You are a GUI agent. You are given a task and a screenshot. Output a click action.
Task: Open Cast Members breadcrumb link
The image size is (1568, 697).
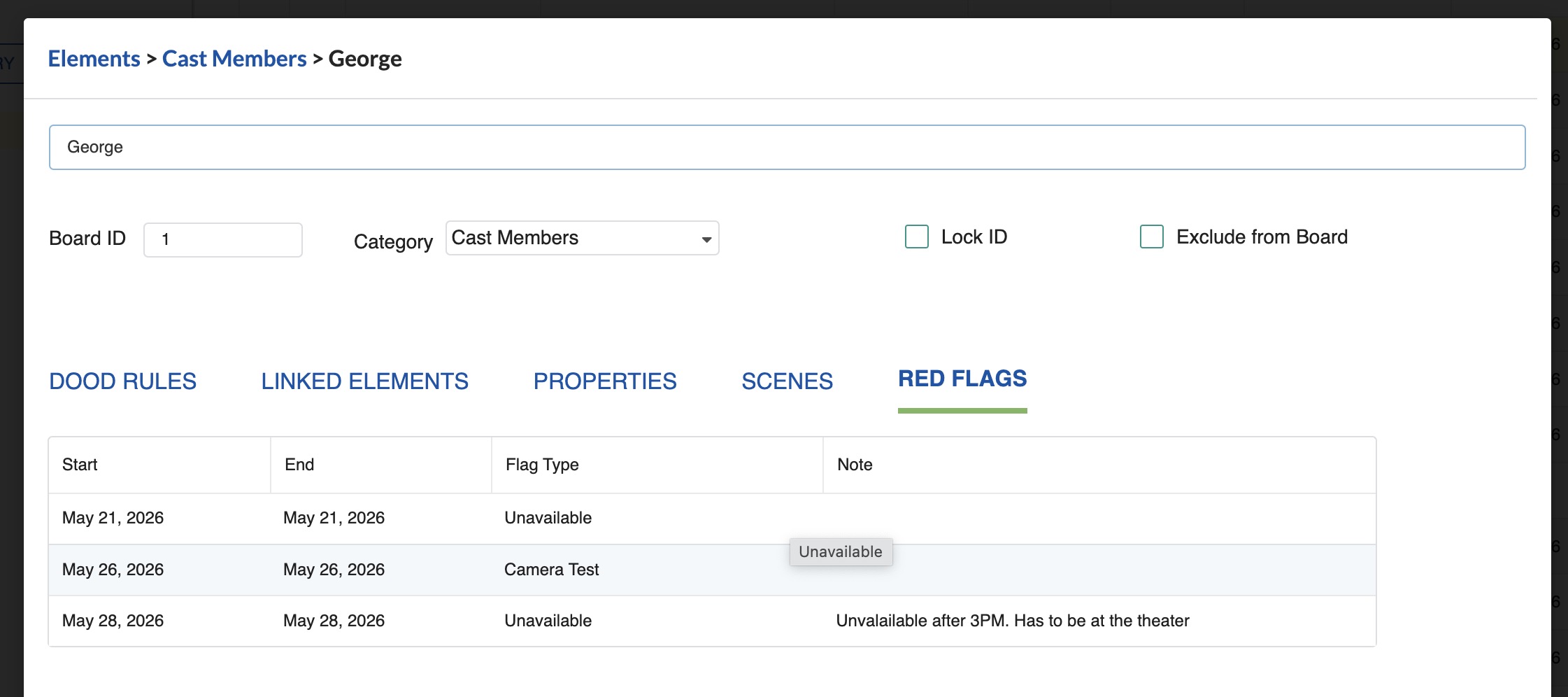tap(234, 59)
